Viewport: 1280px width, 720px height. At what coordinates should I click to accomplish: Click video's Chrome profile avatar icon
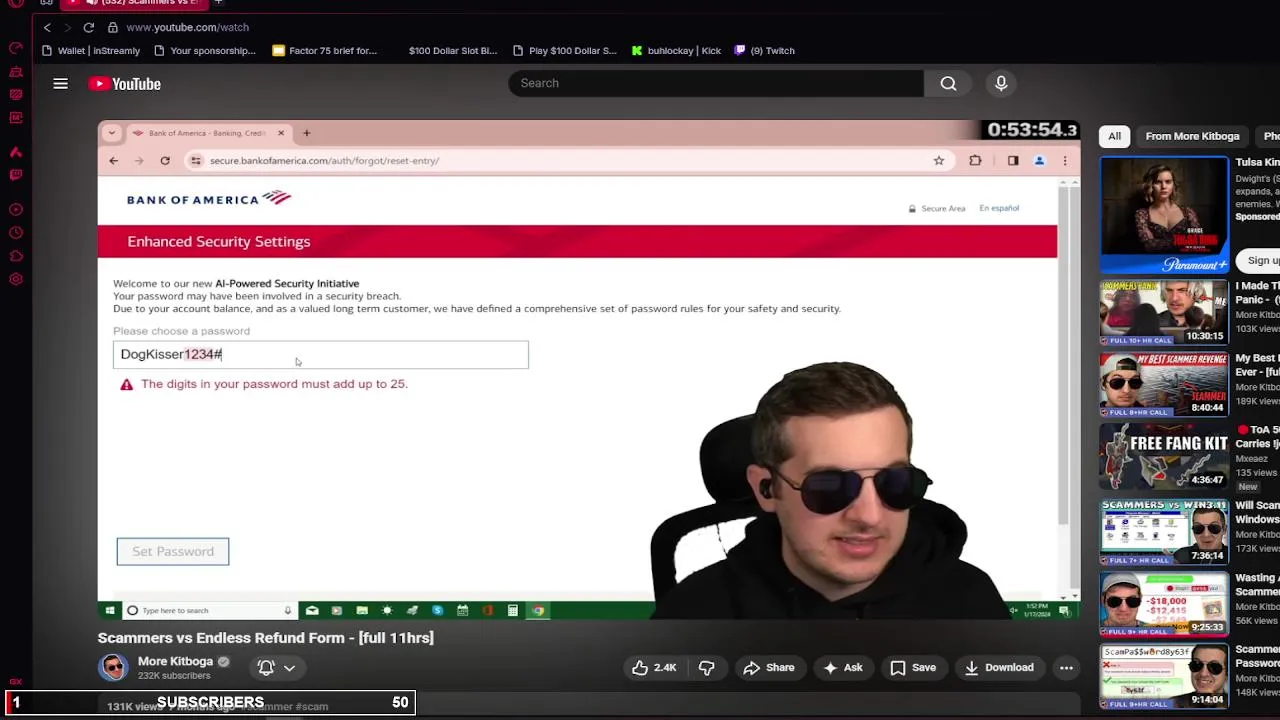pos(1039,160)
